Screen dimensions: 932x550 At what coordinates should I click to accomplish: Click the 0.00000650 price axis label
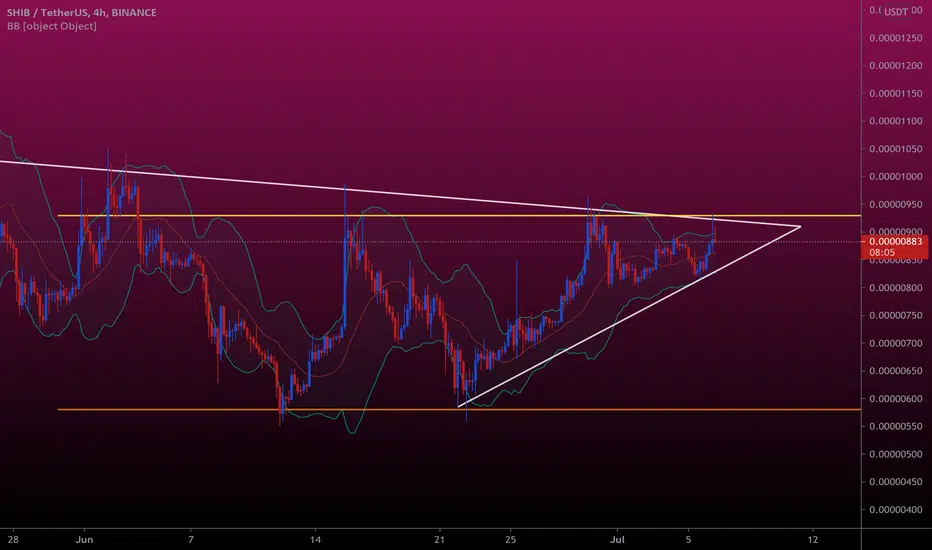(896, 371)
